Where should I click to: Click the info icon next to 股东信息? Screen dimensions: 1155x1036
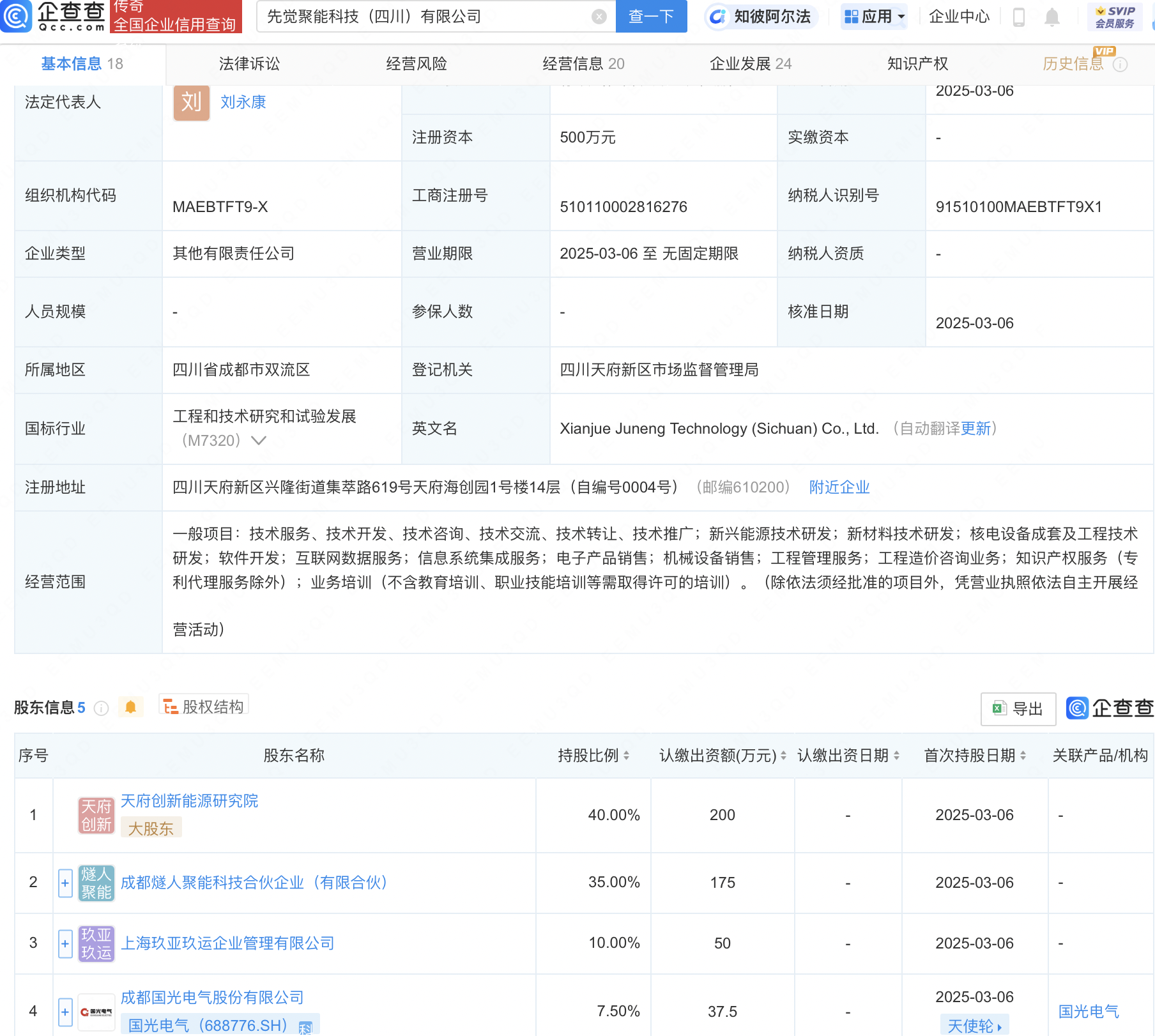click(x=101, y=708)
